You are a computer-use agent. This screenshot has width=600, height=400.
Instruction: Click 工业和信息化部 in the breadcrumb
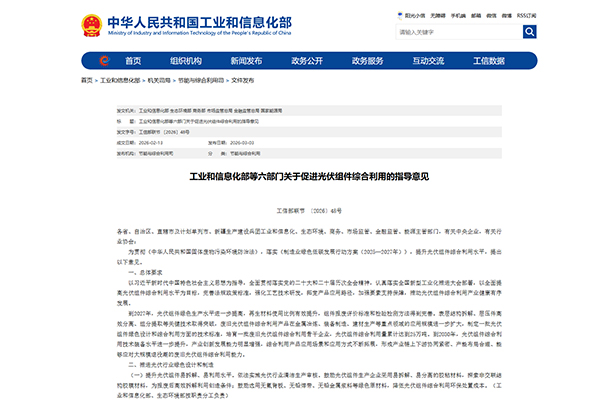pyautogui.click(x=120, y=79)
